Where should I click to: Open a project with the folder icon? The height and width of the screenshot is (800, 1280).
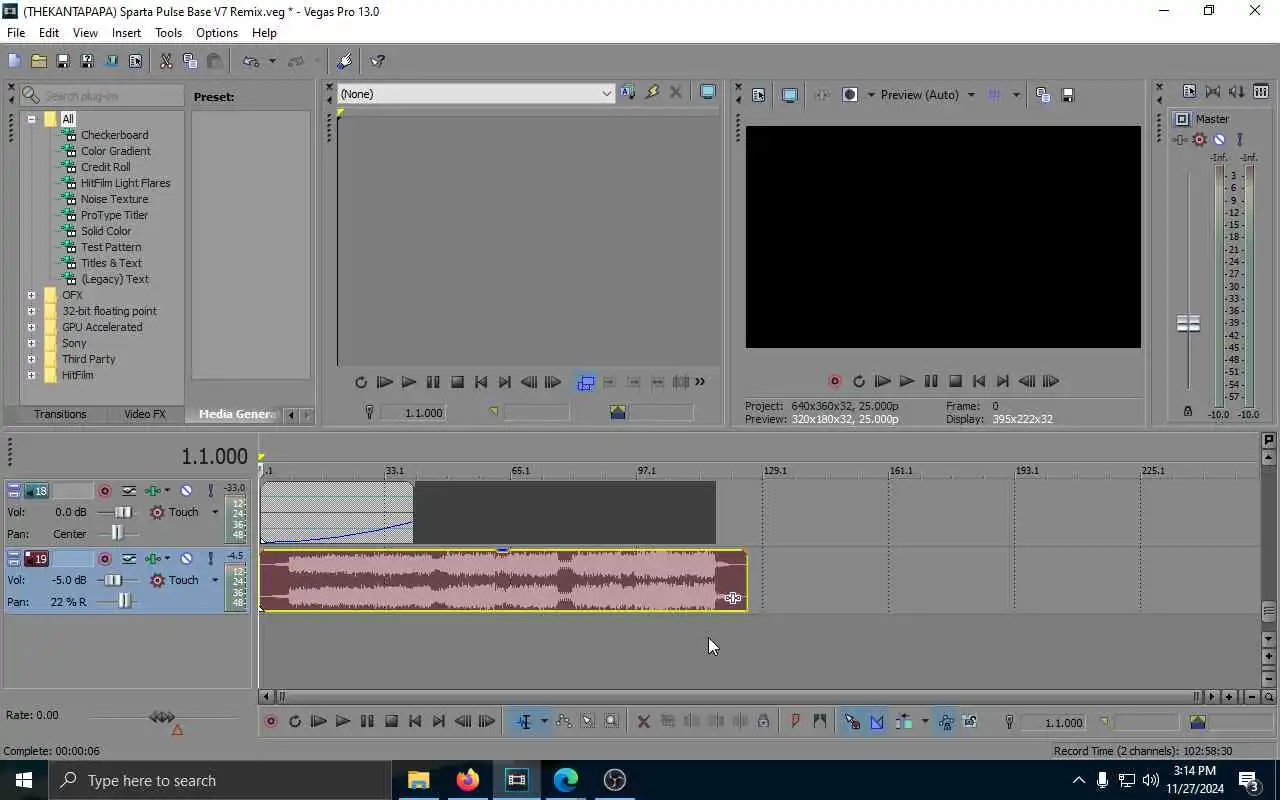pyautogui.click(x=38, y=61)
